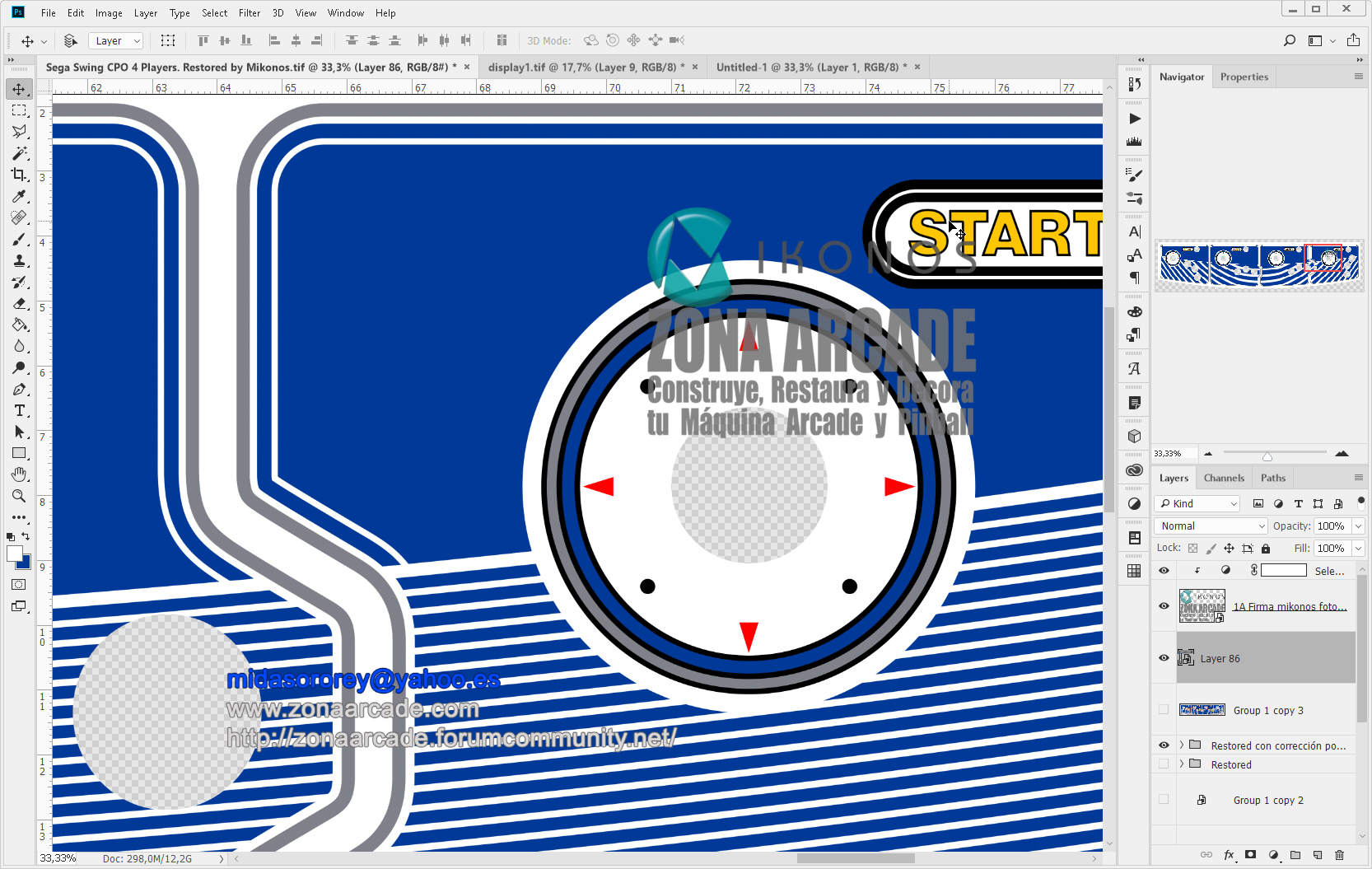Viewport: 1372px width, 869px height.
Task: Select the Eyedropper tool
Action: pyautogui.click(x=20, y=196)
